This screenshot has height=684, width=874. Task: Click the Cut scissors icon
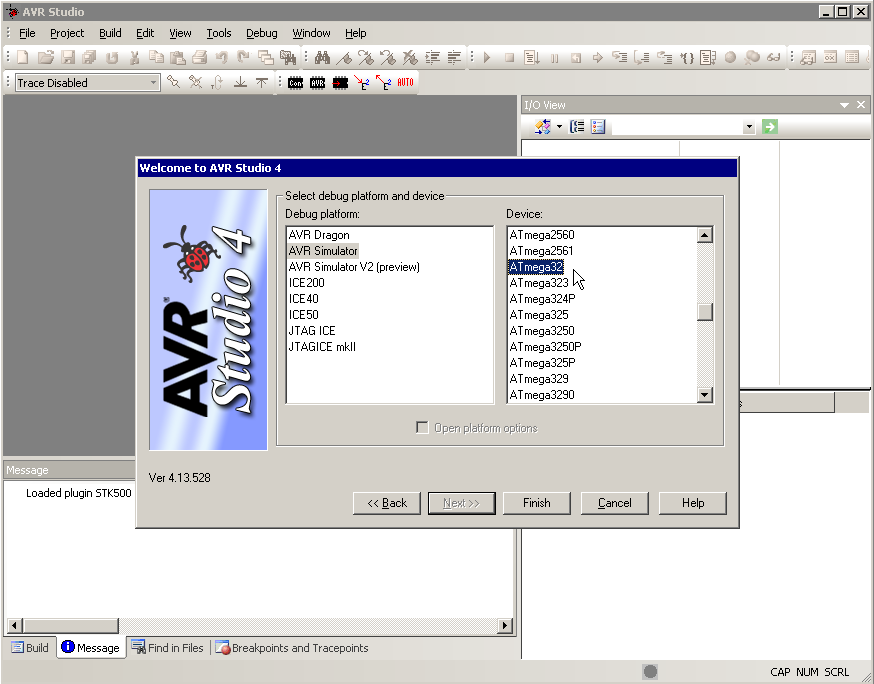click(x=134, y=57)
